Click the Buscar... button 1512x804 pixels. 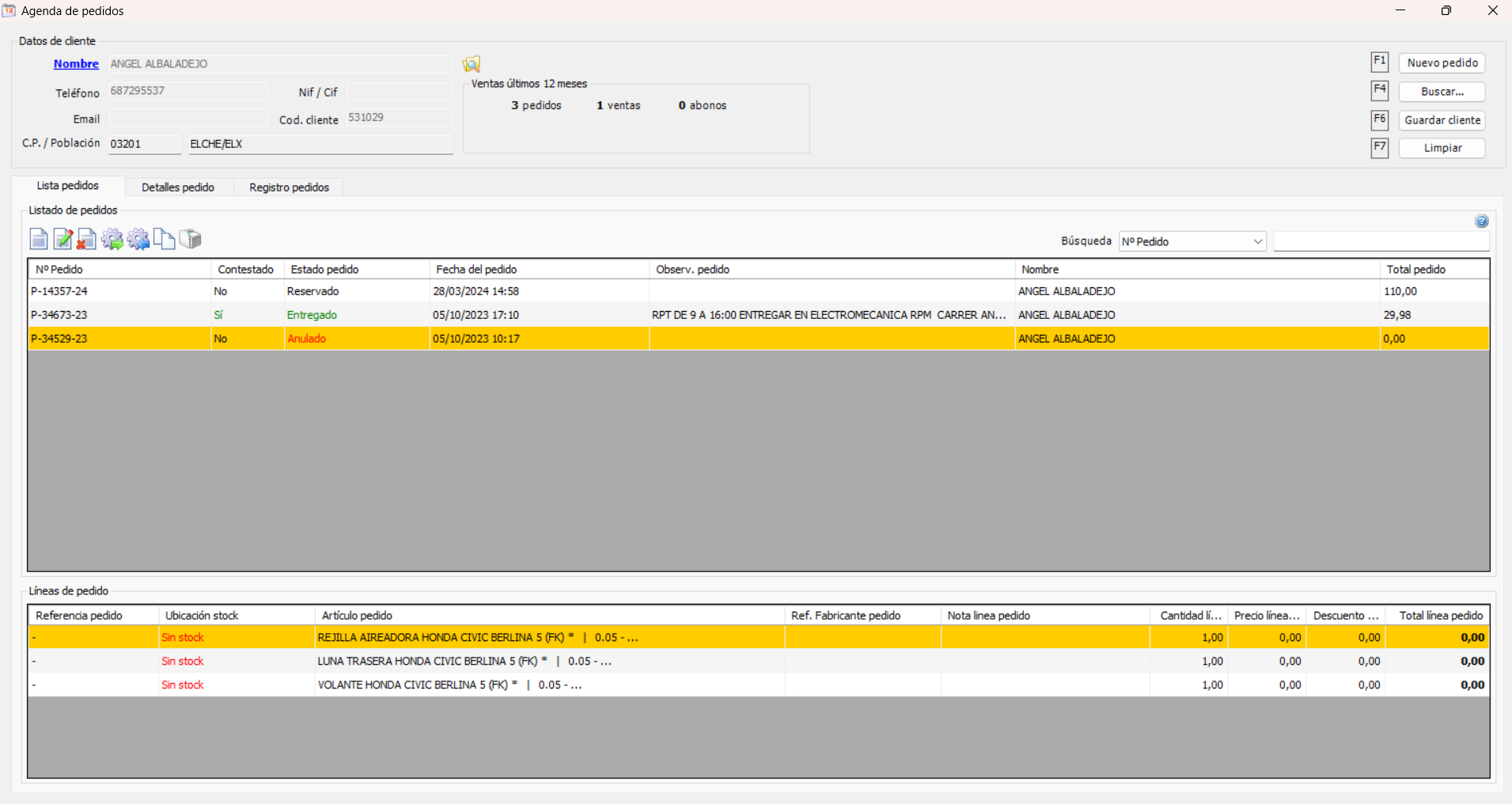coord(1442,92)
